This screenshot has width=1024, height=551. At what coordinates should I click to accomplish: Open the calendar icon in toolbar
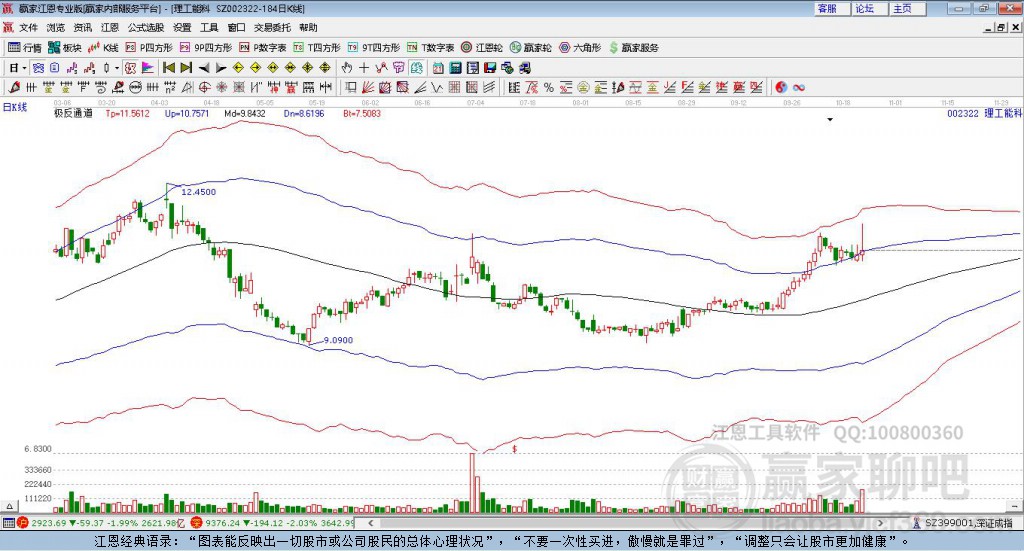438,68
